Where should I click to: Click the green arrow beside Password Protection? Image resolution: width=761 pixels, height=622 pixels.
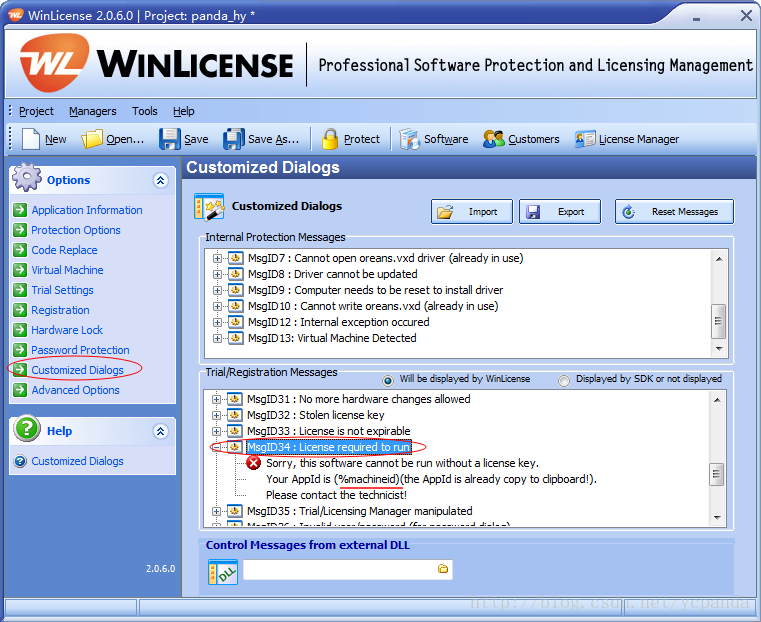click(x=20, y=350)
